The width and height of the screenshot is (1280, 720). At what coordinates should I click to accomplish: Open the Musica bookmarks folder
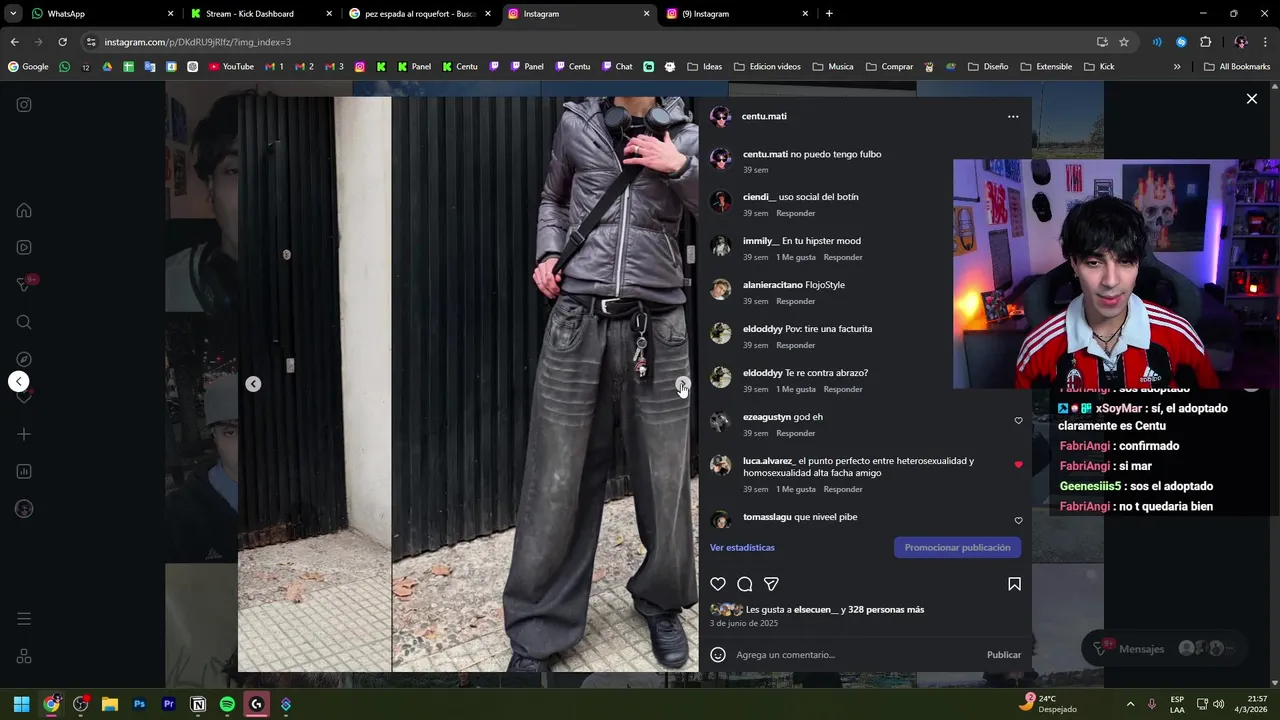click(833, 67)
